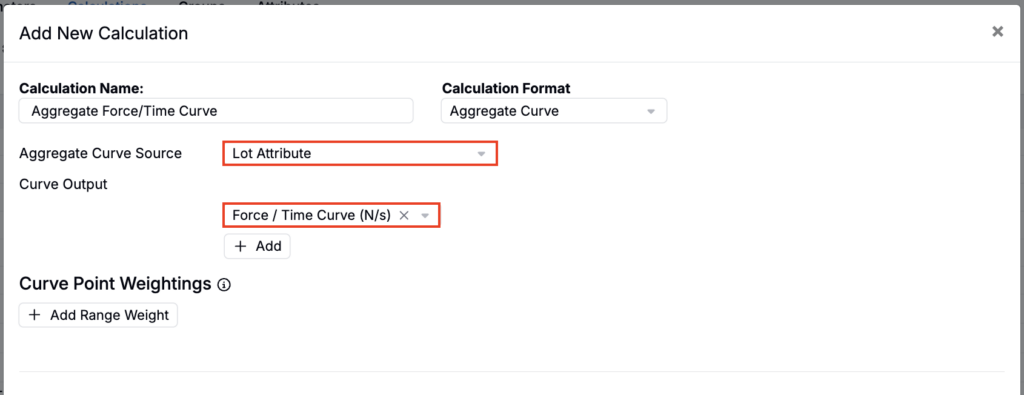Click the caret icon in Lot Attribute box
The width and height of the screenshot is (1024, 395).
481,154
